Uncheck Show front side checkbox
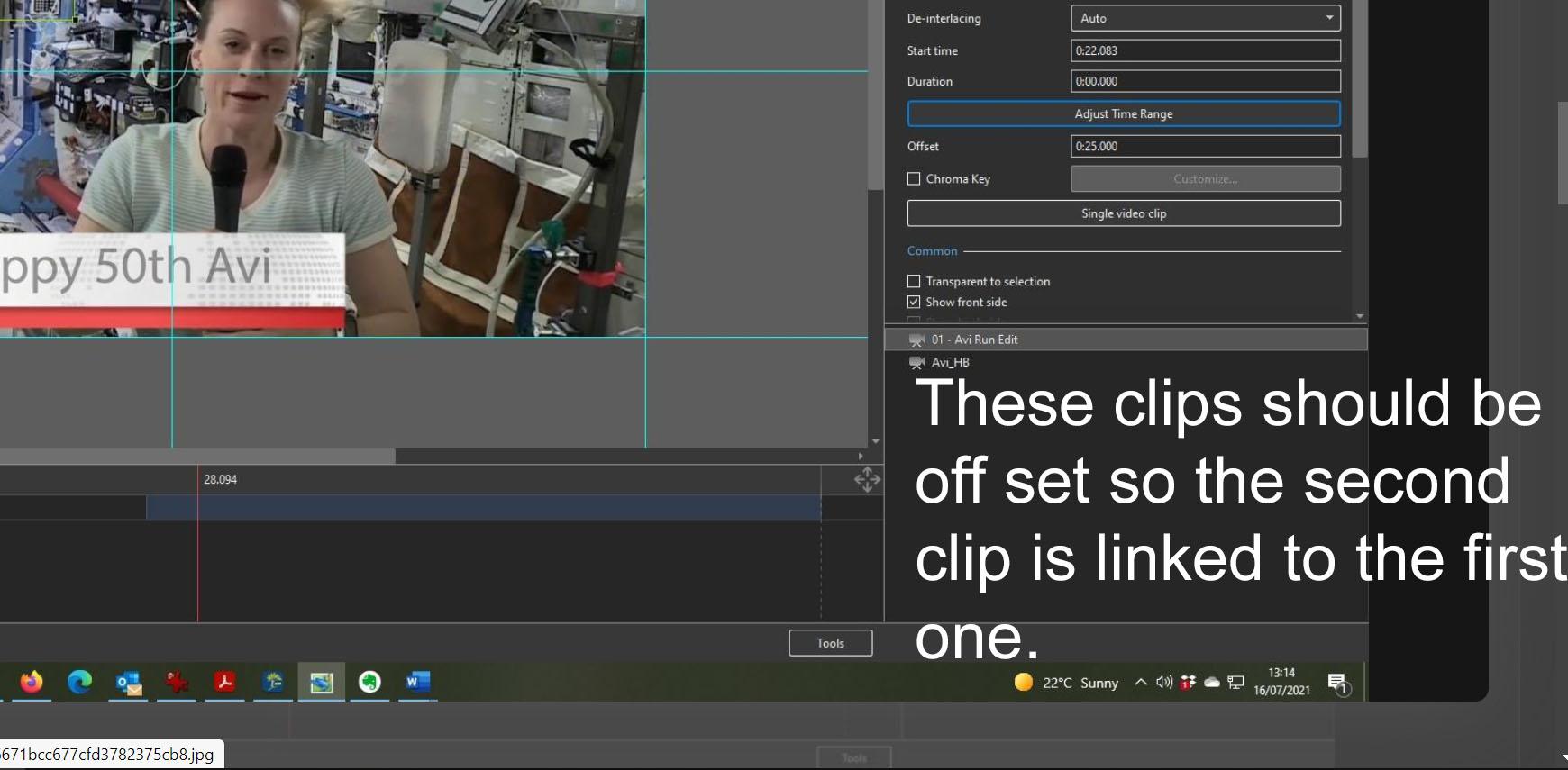This screenshot has height=770, width=1568. point(914,303)
